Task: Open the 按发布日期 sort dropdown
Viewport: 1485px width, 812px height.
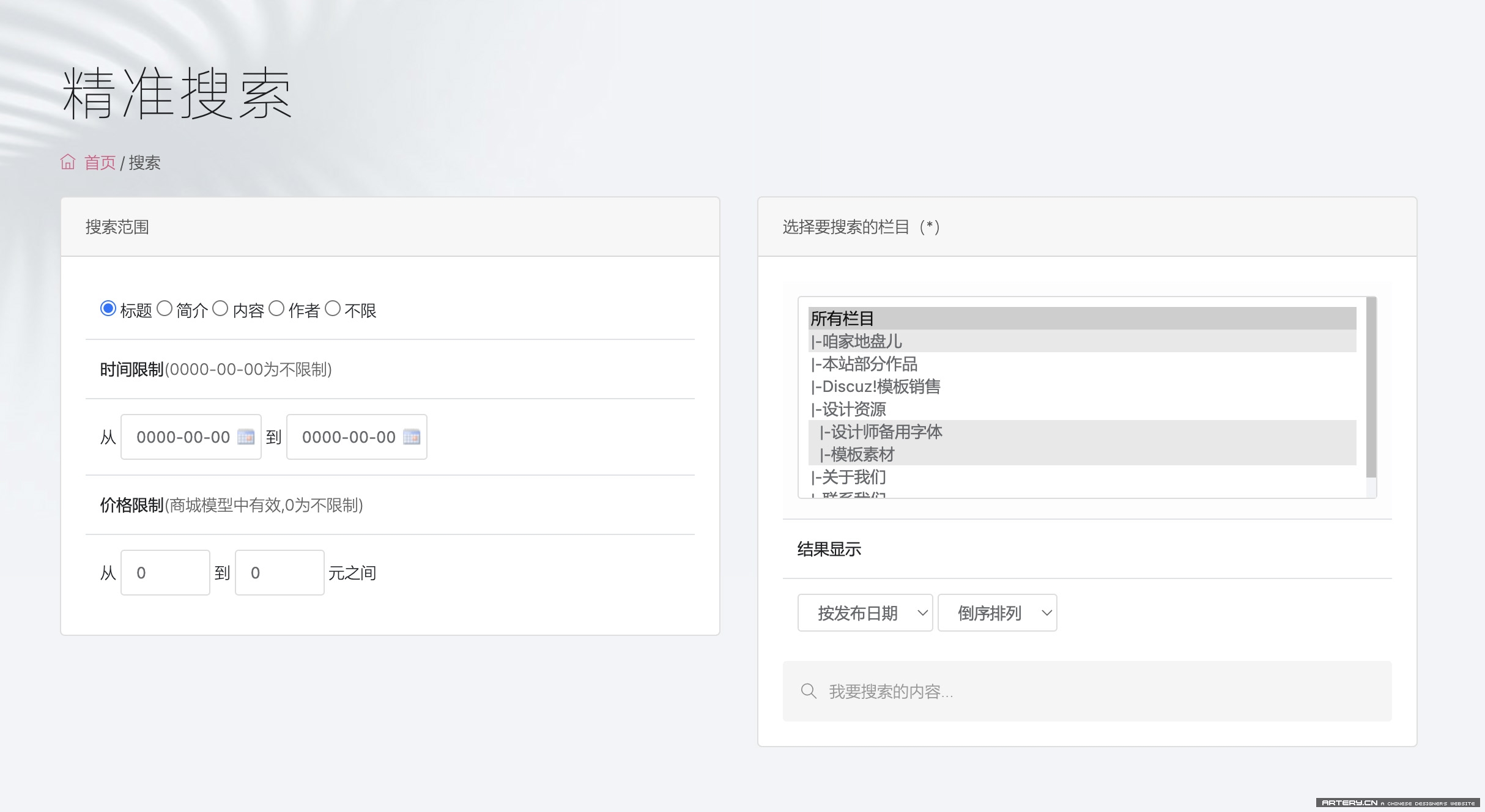Action: click(865, 613)
